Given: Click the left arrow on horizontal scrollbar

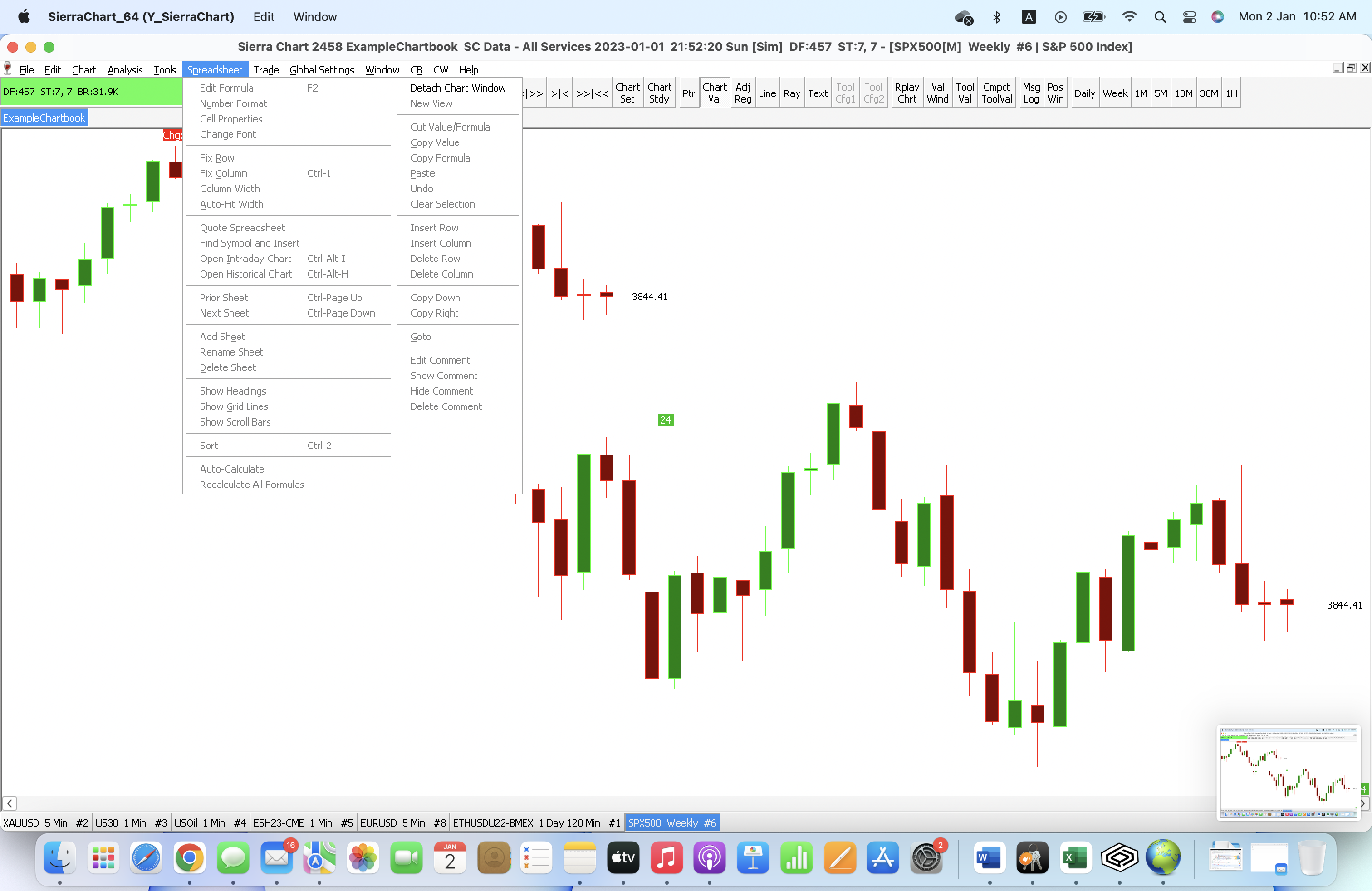Looking at the screenshot, I should [9, 803].
